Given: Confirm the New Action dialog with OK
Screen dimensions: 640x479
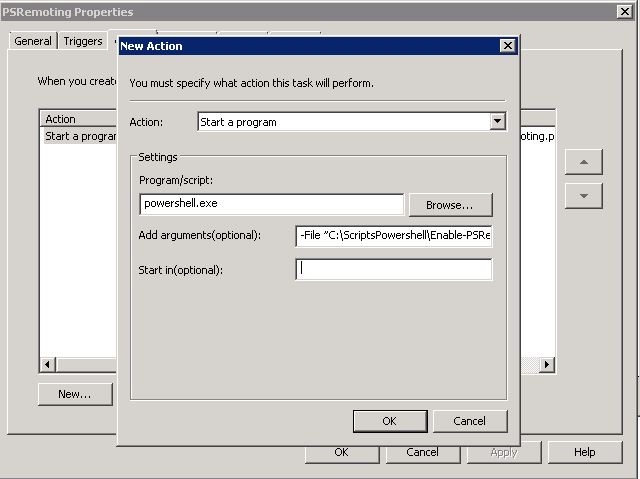Looking at the screenshot, I should (390, 421).
